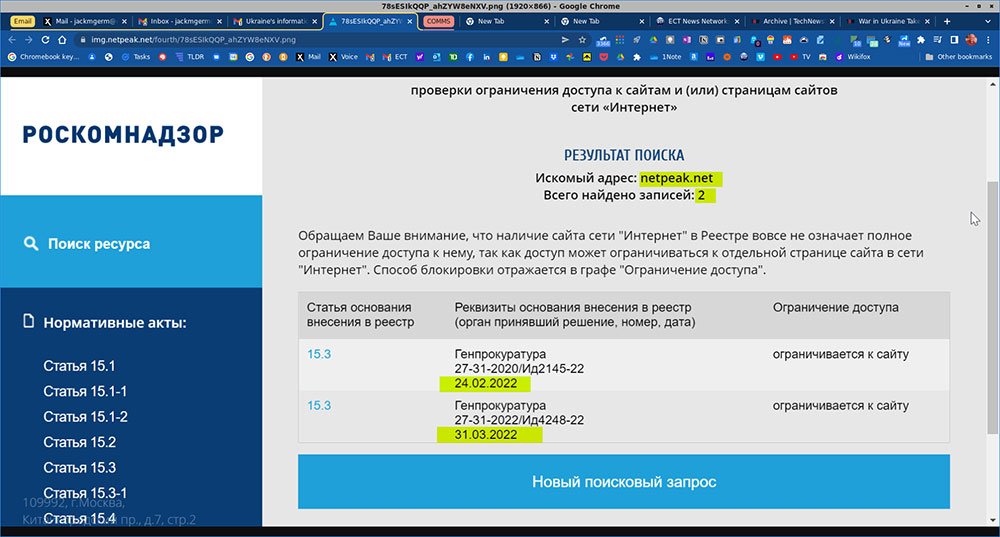This screenshot has width=1000, height=537.
Task: Open the media controls toolbar icon
Action: (938, 40)
